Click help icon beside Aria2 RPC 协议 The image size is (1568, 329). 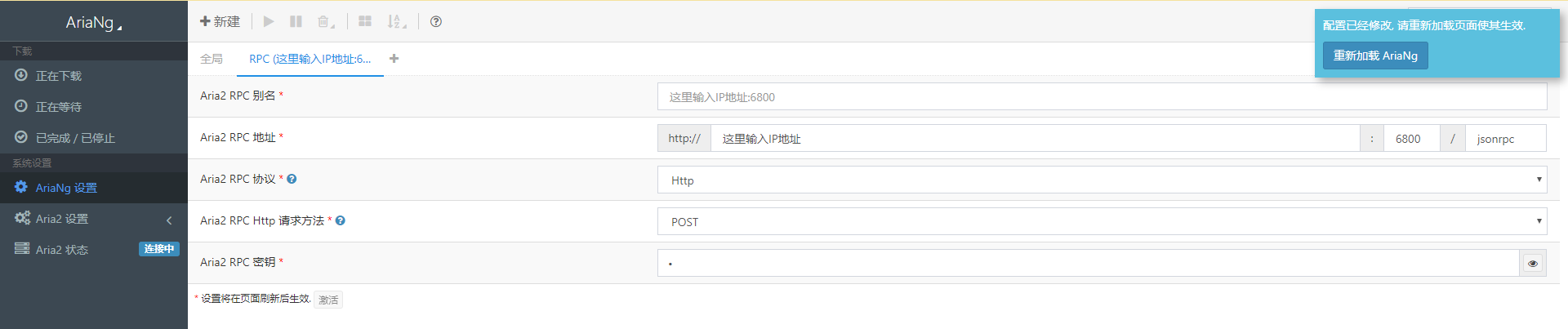point(292,180)
